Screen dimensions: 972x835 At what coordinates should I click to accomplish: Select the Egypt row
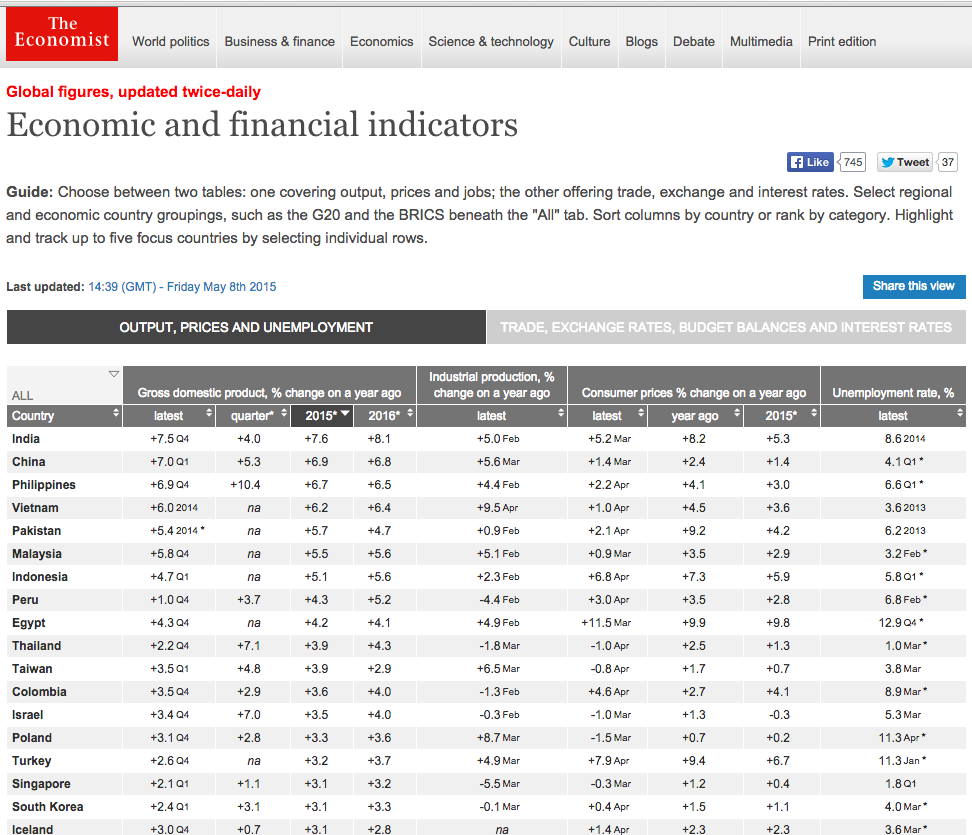tap(486, 622)
